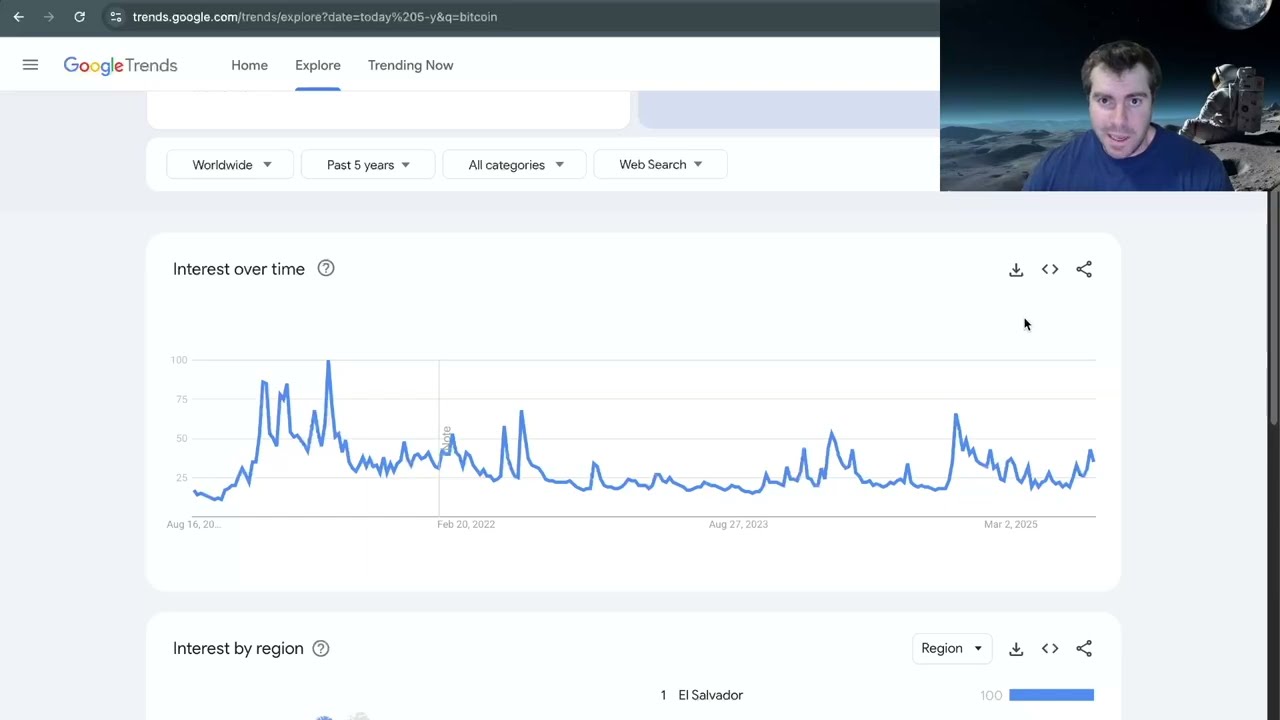1280x720 pixels.
Task: Click the Interest over time heading
Action: 239,269
